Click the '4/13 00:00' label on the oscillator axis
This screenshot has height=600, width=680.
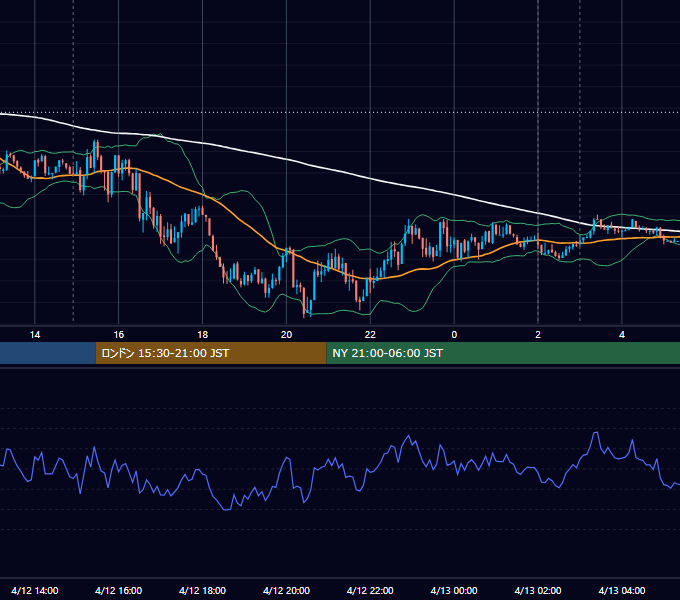(454, 590)
